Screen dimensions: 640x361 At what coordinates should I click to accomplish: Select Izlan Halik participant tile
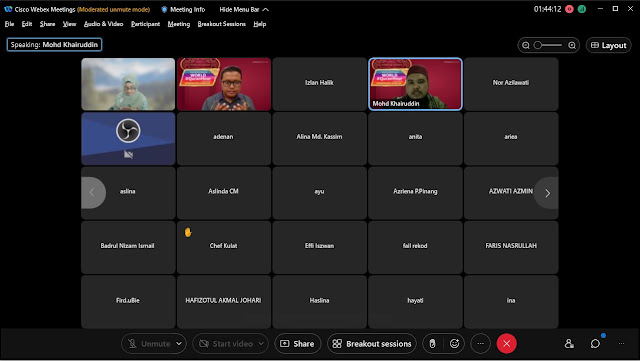click(320, 84)
